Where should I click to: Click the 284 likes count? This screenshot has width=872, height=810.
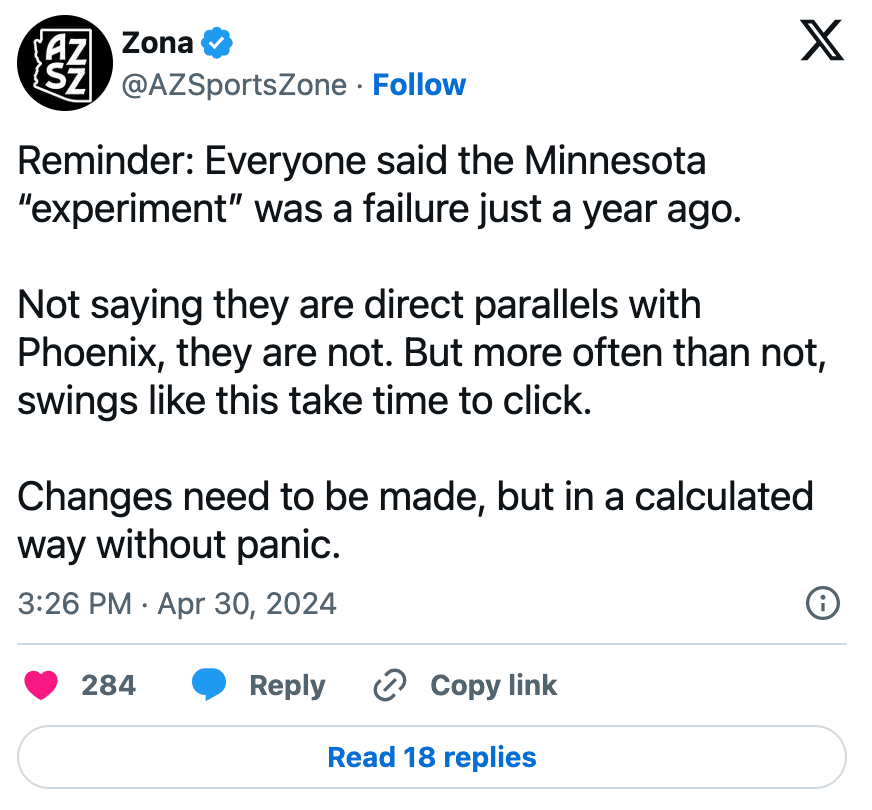[x=108, y=685]
